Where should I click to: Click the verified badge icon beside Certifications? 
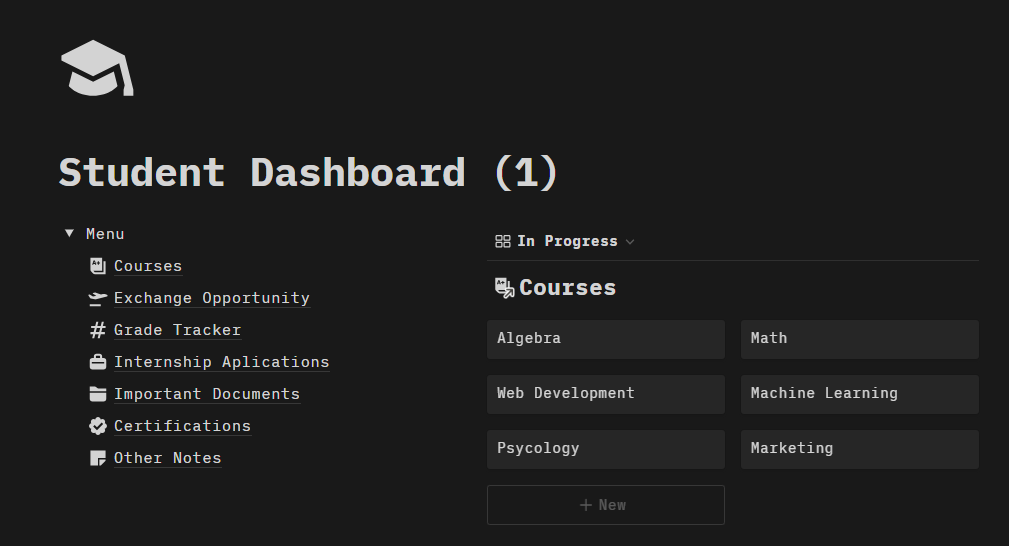[97, 426]
